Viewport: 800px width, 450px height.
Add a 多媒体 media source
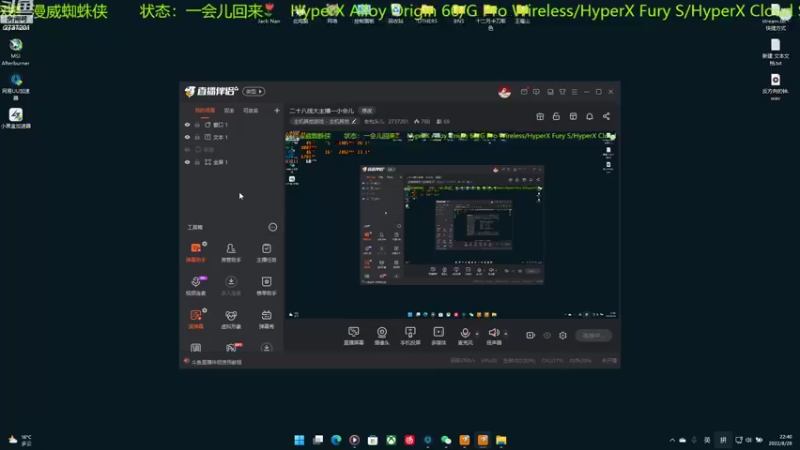tap(438, 336)
